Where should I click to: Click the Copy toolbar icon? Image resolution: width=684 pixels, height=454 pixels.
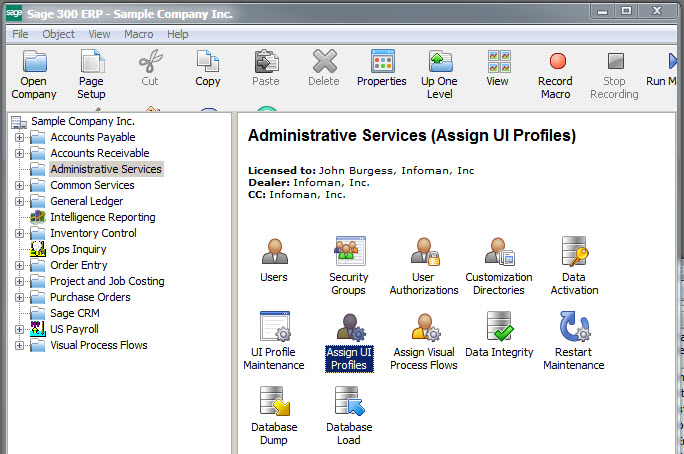pos(208,68)
